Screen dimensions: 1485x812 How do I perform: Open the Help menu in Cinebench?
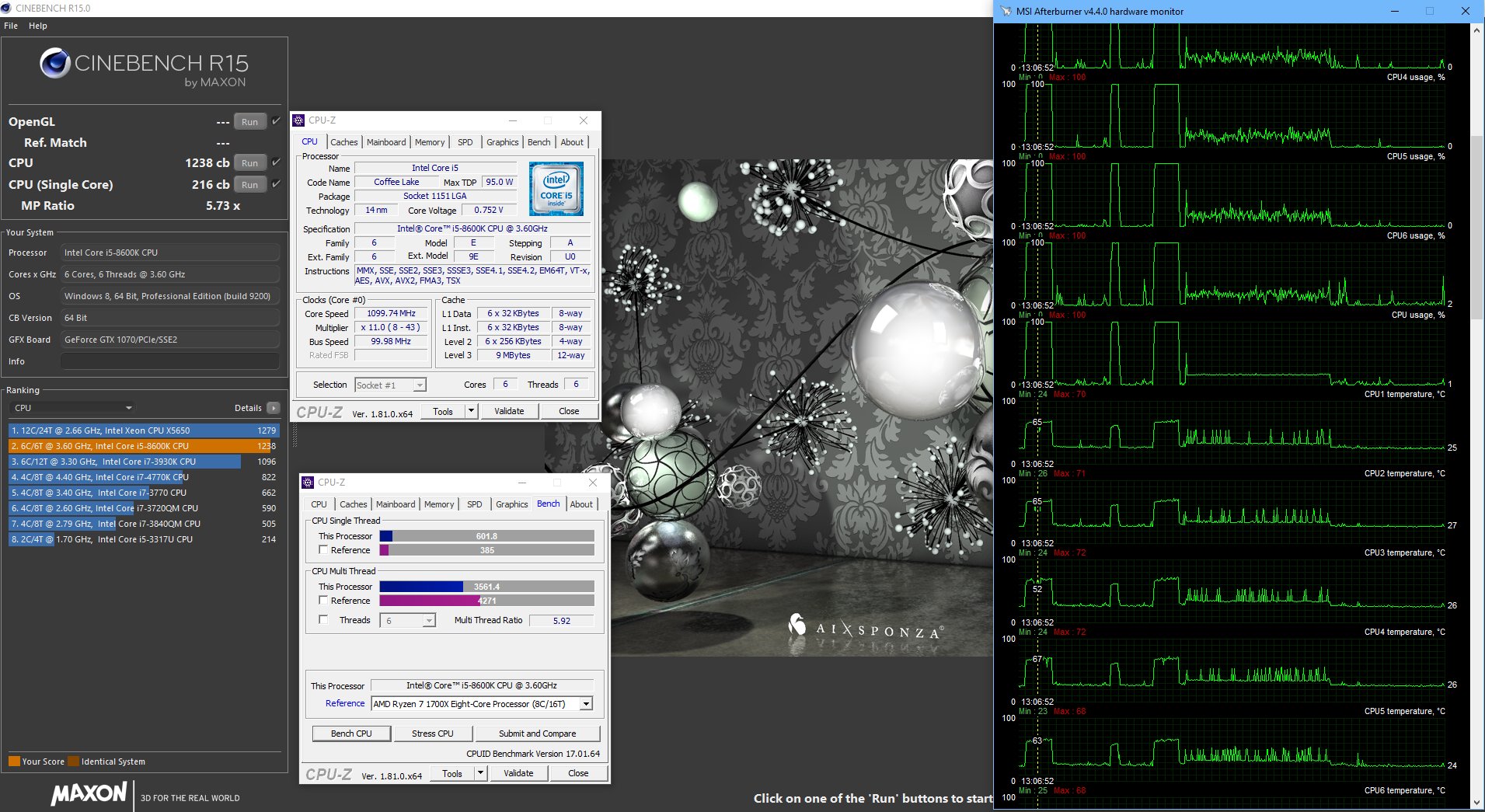tap(38, 26)
